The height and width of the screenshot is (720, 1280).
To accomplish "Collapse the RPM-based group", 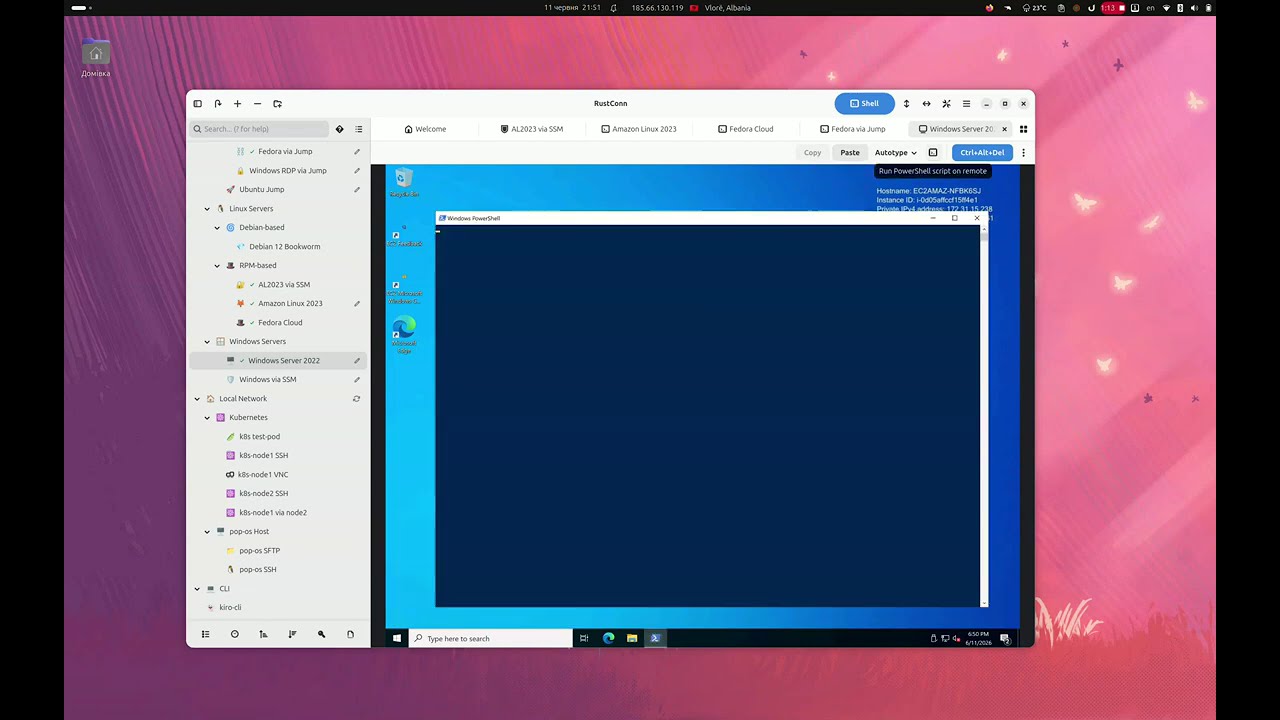I will tap(217, 266).
